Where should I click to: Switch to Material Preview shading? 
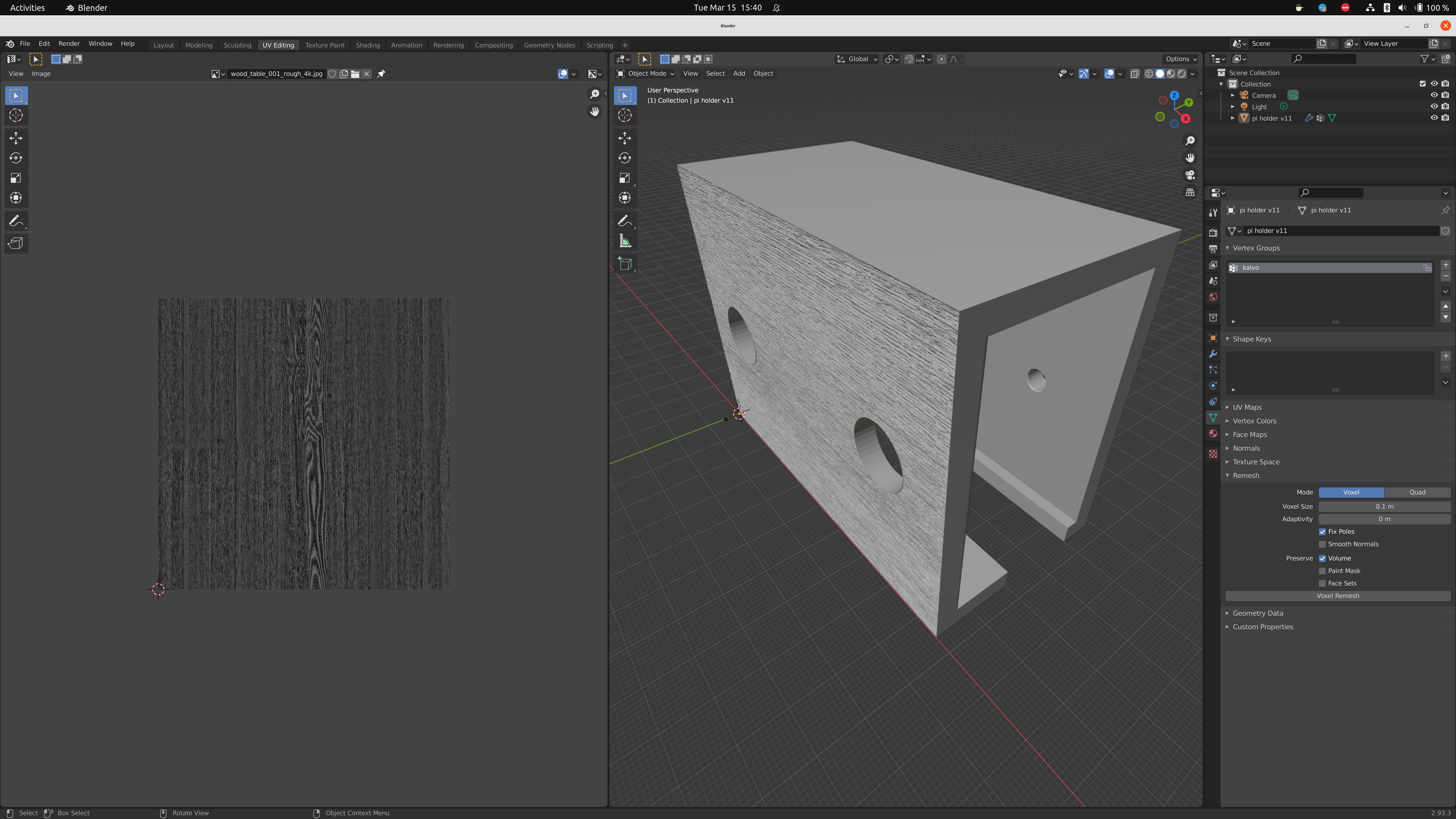point(1170,74)
